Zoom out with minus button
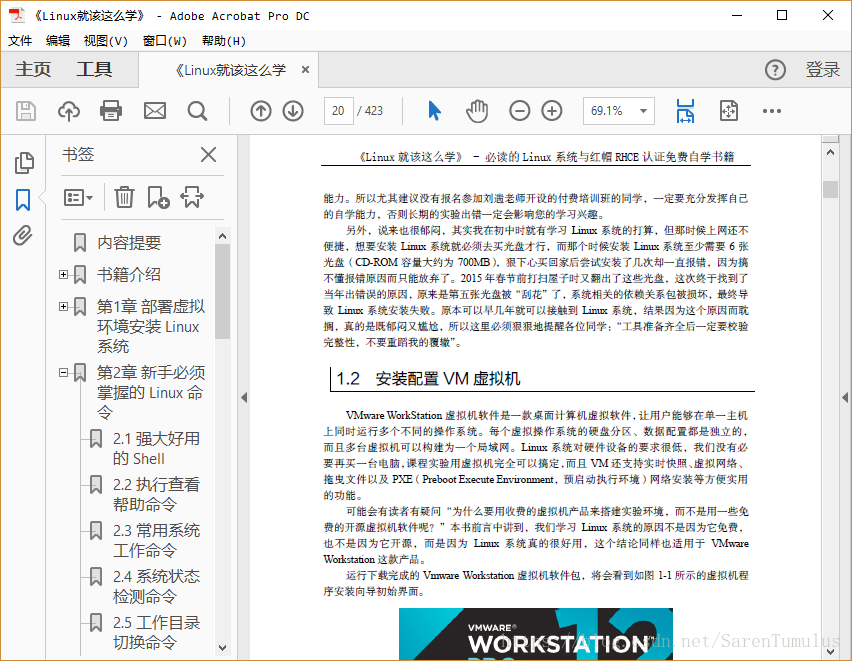Image resolution: width=852 pixels, height=661 pixels. [519, 111]
